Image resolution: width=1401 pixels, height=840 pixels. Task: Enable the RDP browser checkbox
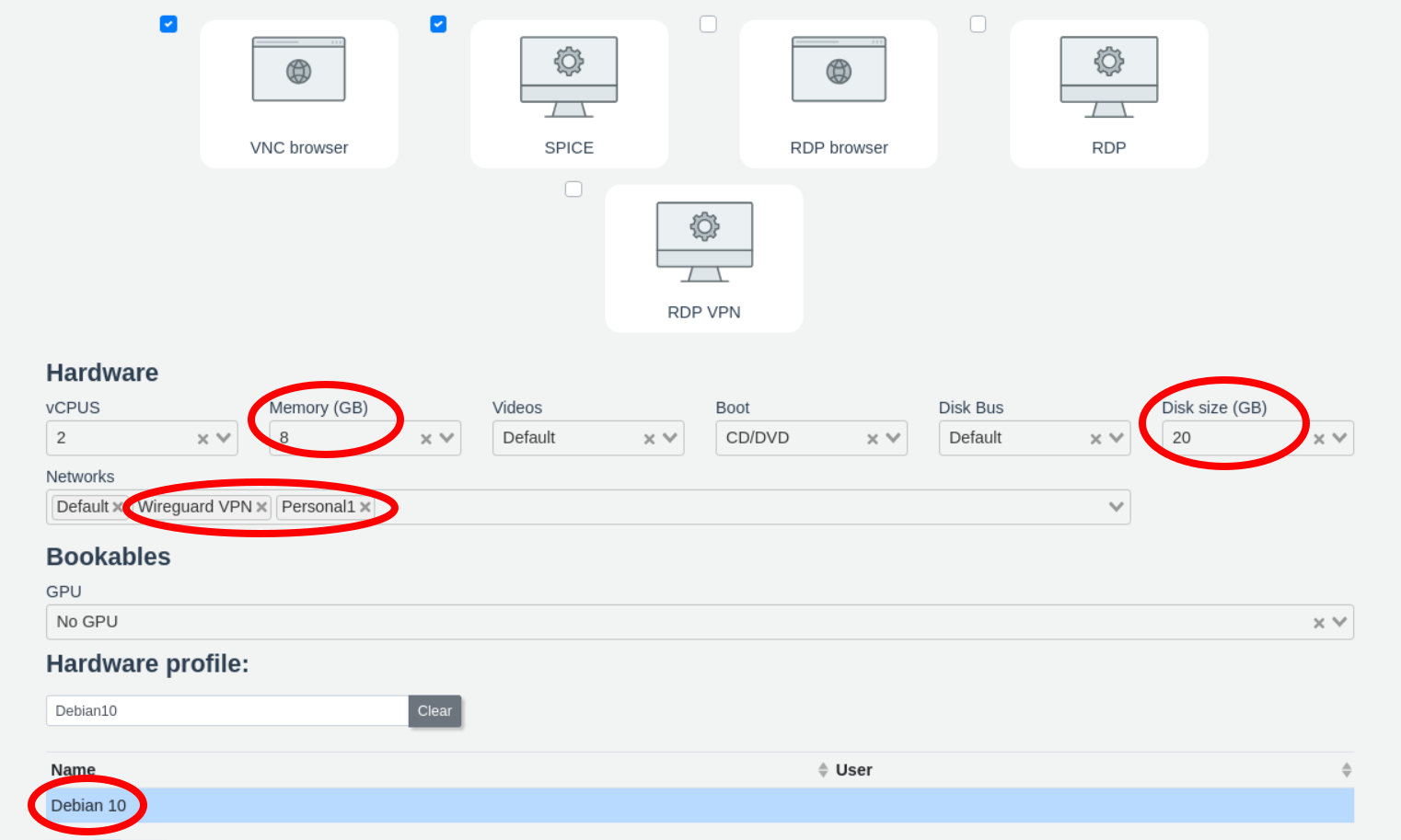click(x=708, y=24)
